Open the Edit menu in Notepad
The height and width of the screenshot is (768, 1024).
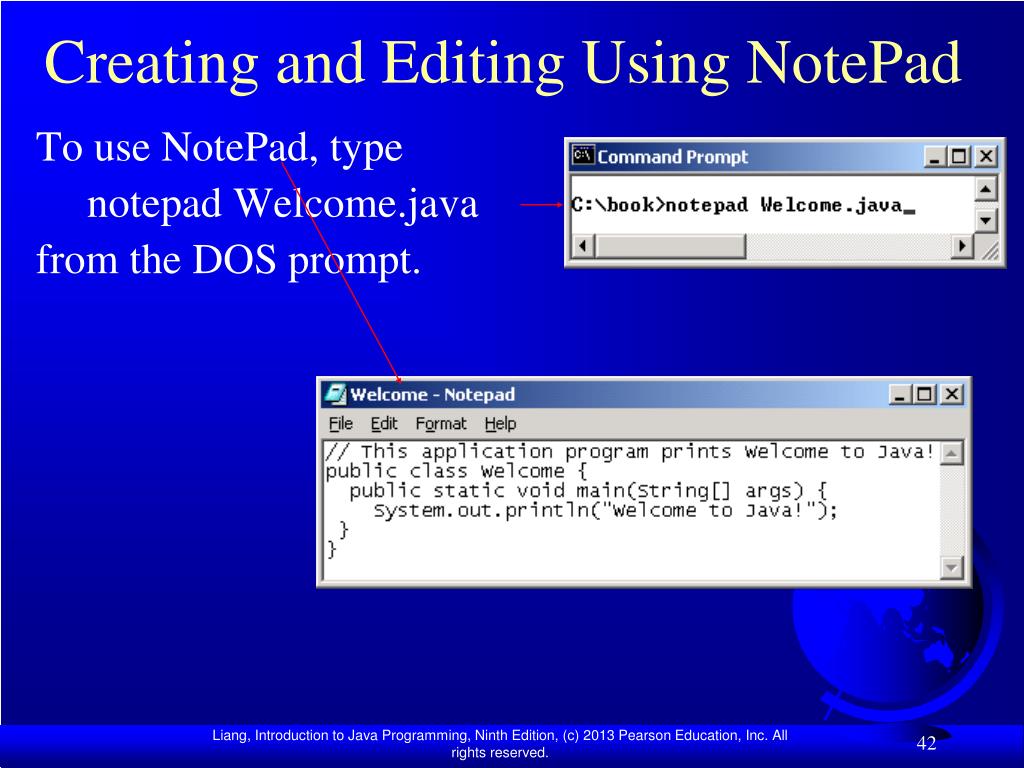[384, 424]
